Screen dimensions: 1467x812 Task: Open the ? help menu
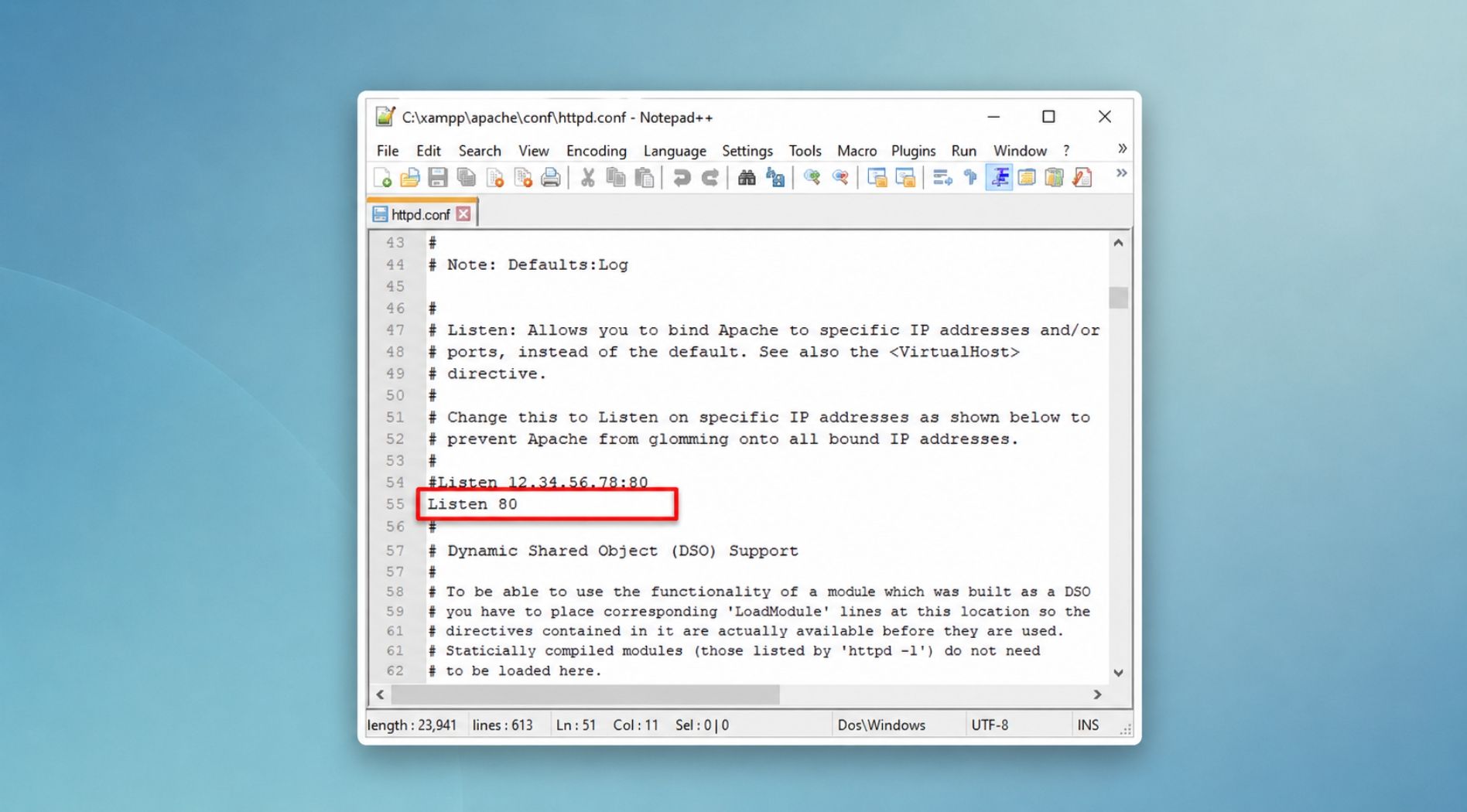1066,151
